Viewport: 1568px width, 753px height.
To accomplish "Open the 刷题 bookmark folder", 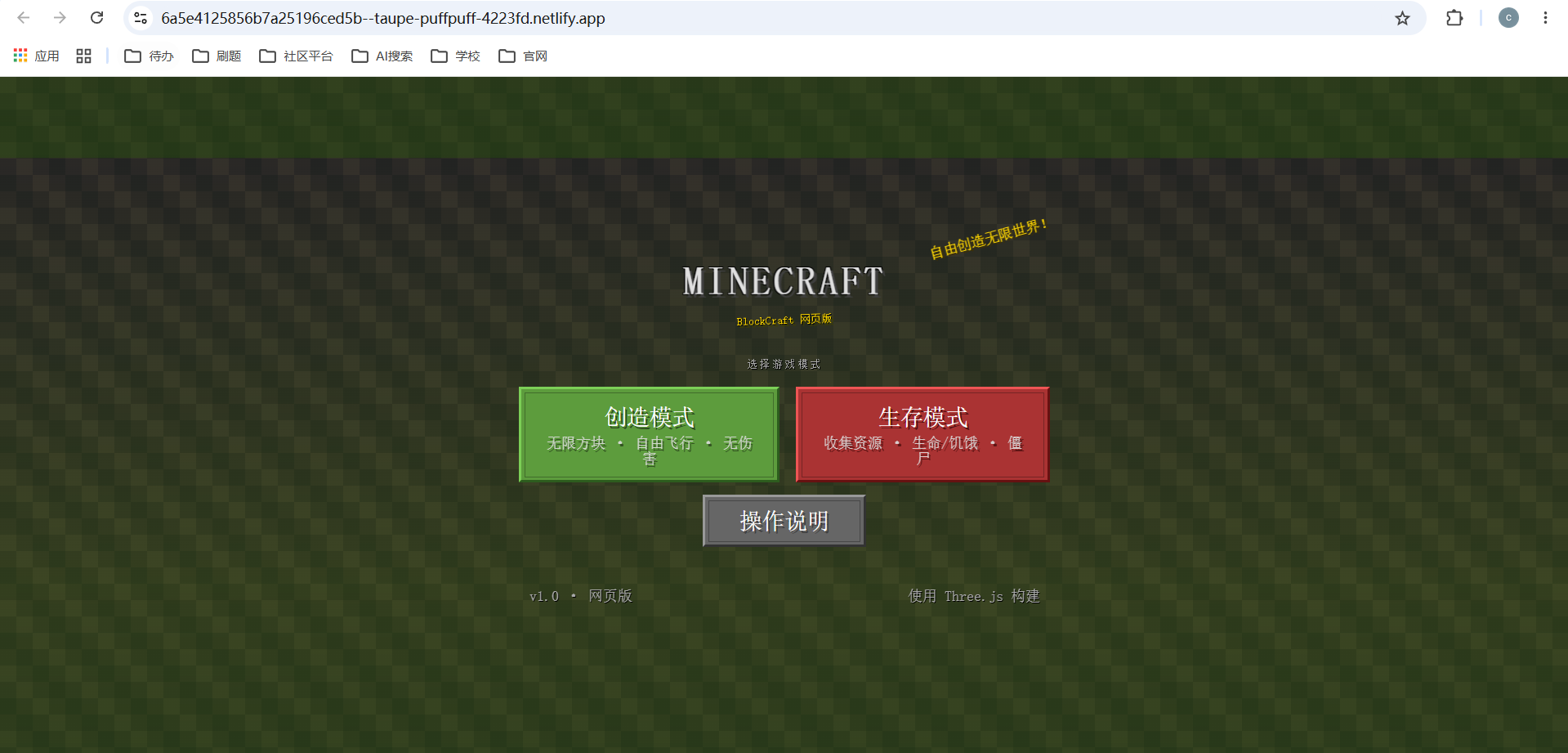I will pos(217,56).
